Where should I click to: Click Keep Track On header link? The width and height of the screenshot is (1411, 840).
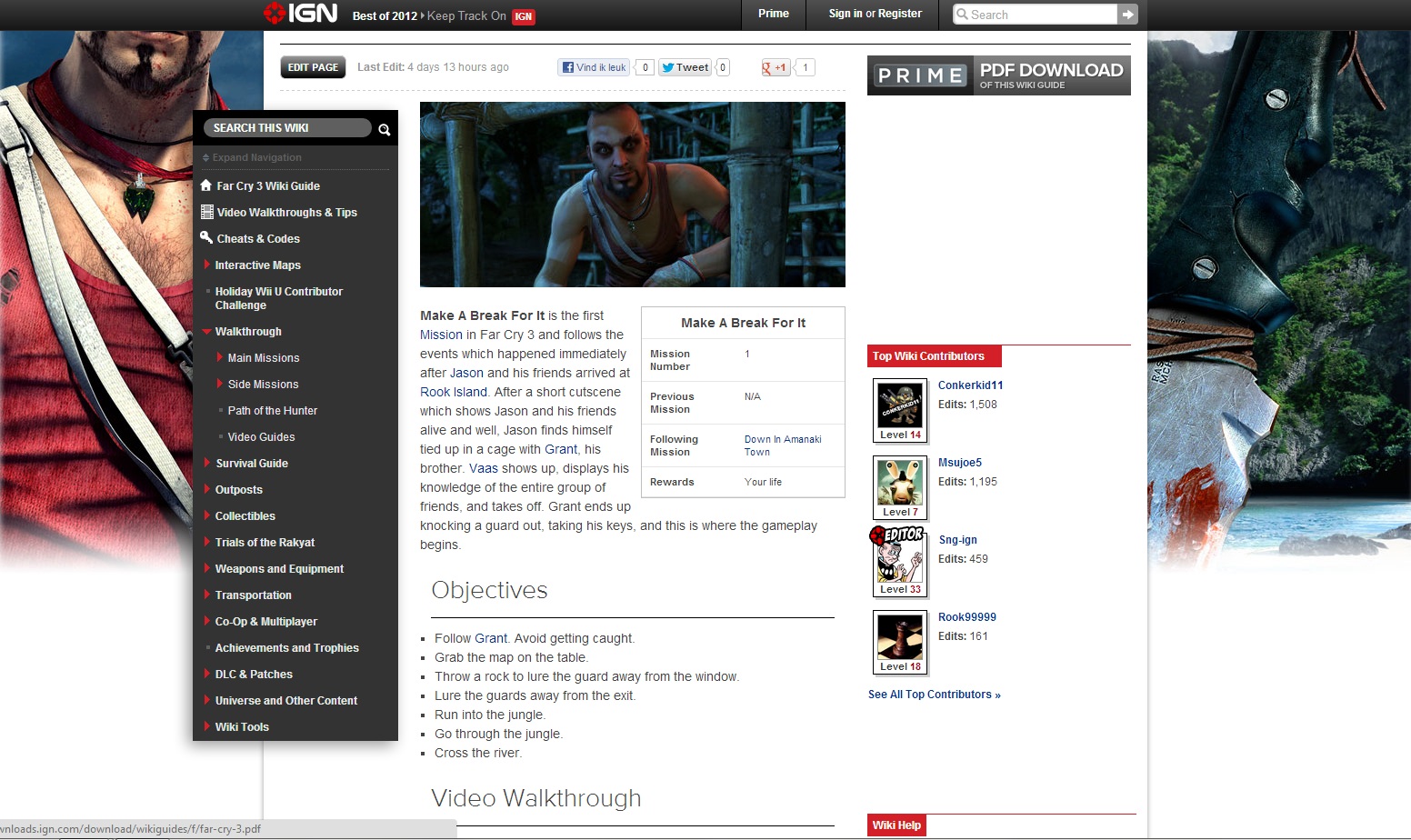pos(466,15)
